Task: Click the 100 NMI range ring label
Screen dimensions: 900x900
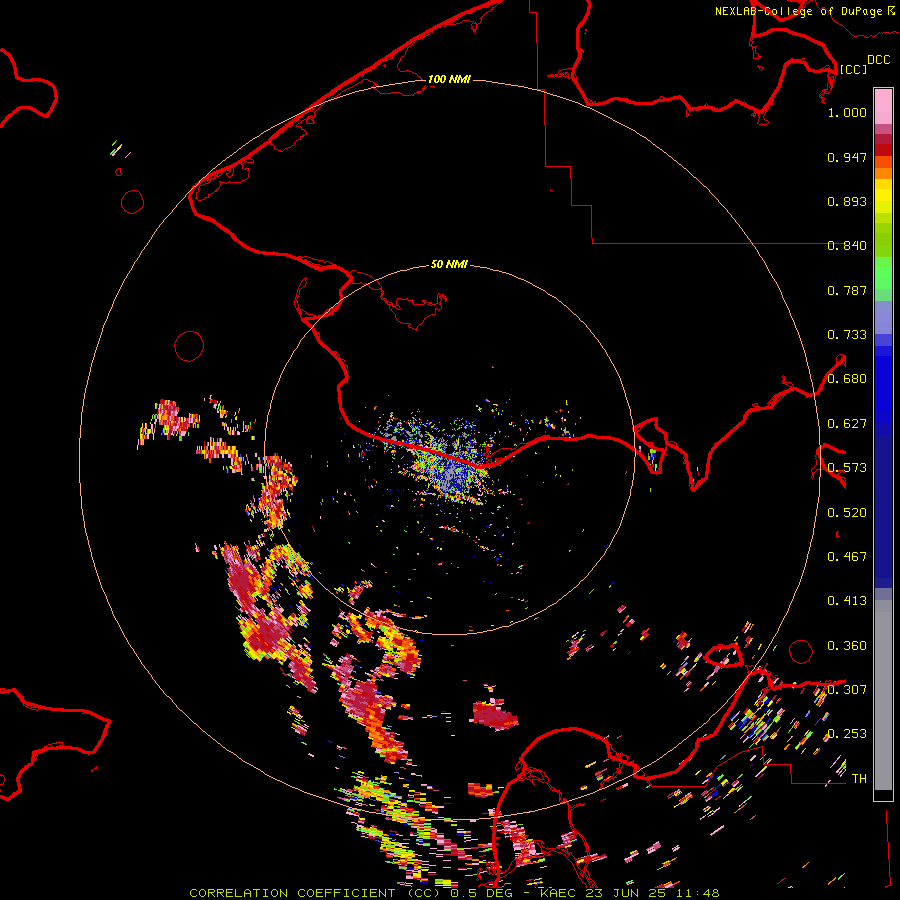Action: (449, 79)
